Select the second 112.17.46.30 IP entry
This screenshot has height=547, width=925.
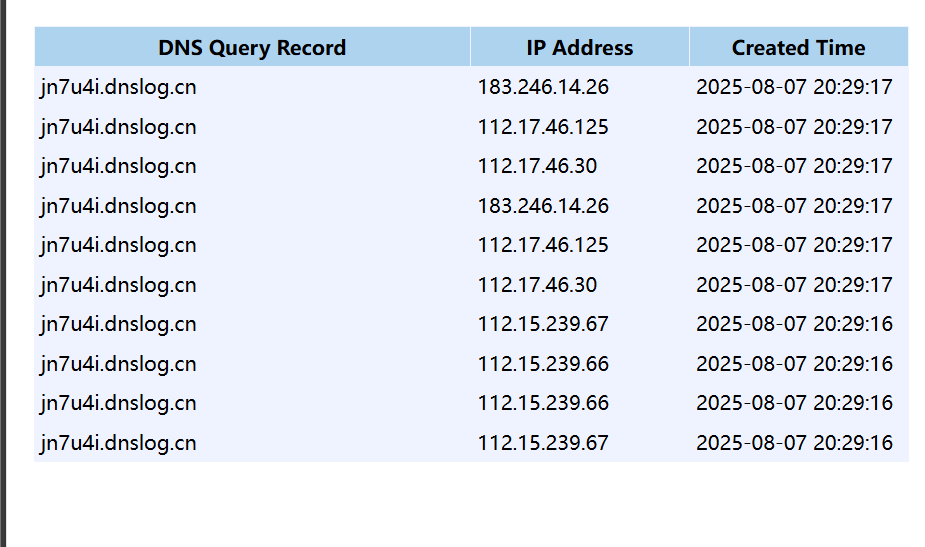pyautogui.click(x=537, y=285)
